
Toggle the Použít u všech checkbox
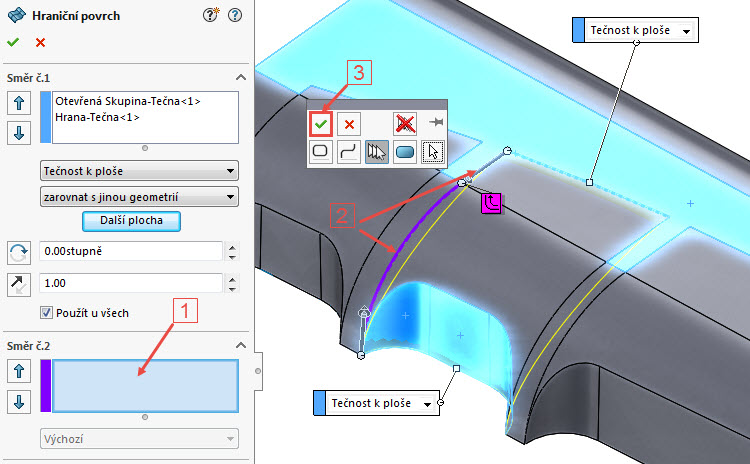46,313
